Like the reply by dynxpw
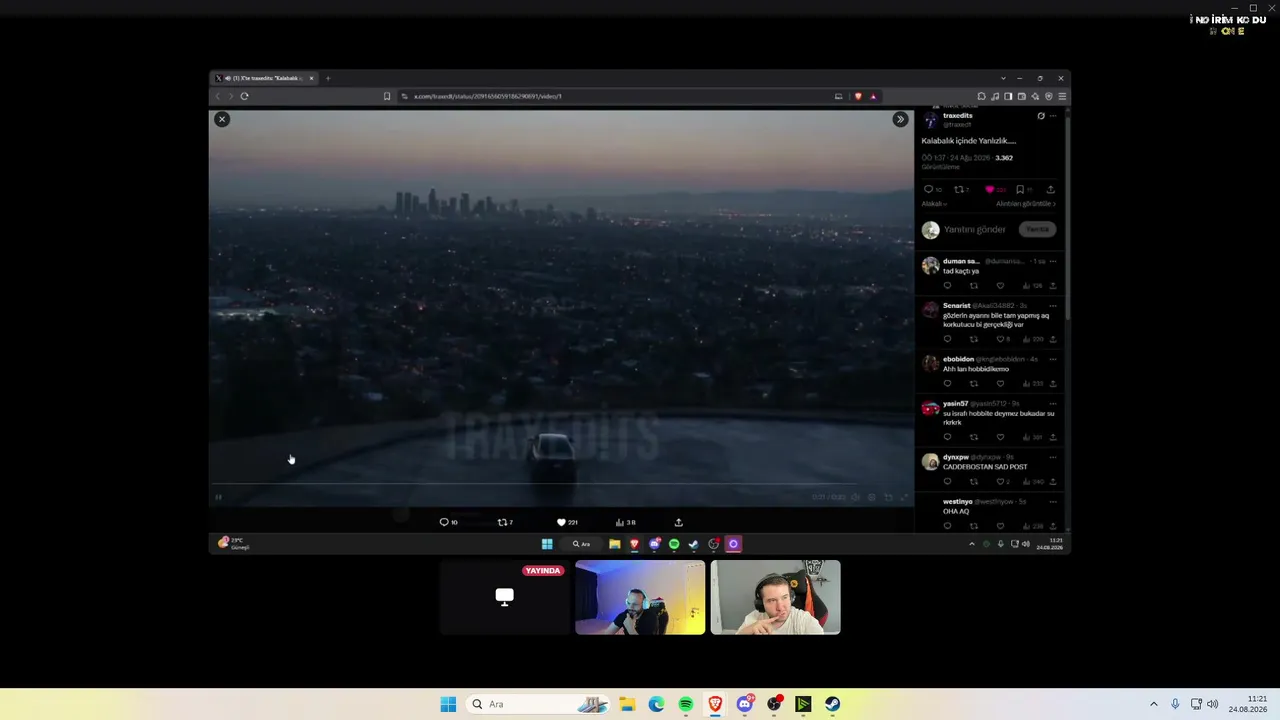This screenshot has width=1280, height=720. click(1000, 482)
